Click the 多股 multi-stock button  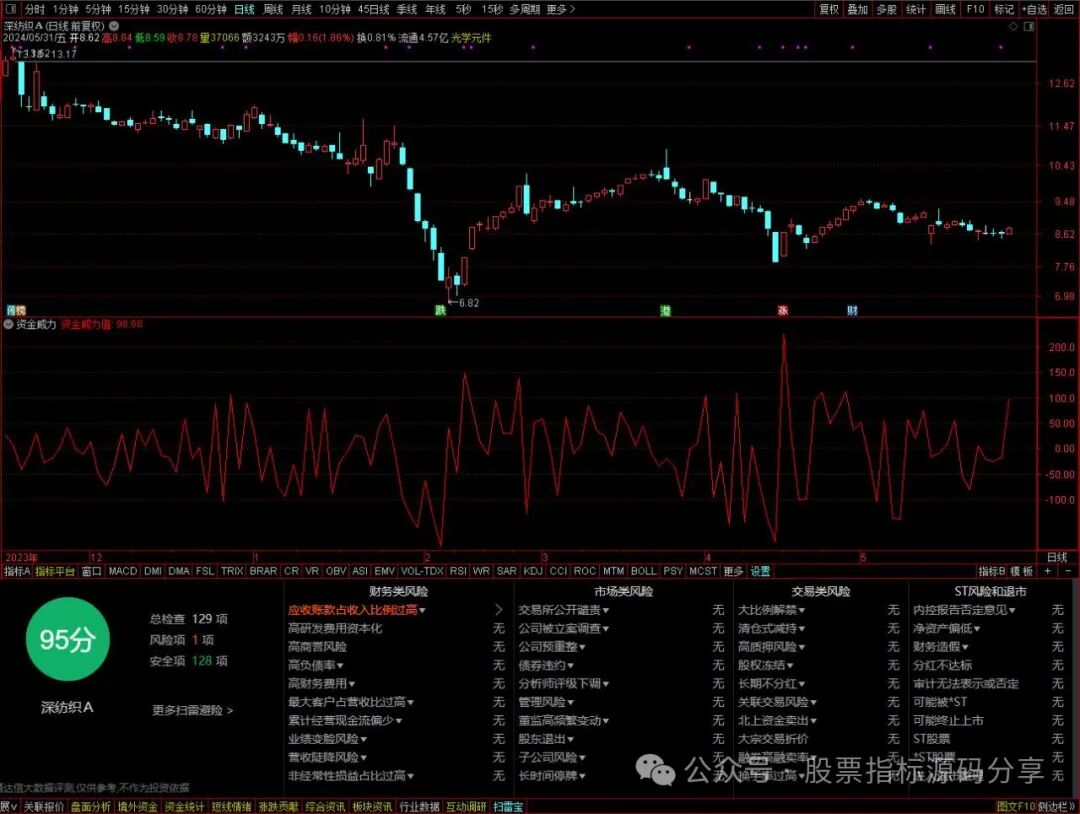[x=886, y=9]
